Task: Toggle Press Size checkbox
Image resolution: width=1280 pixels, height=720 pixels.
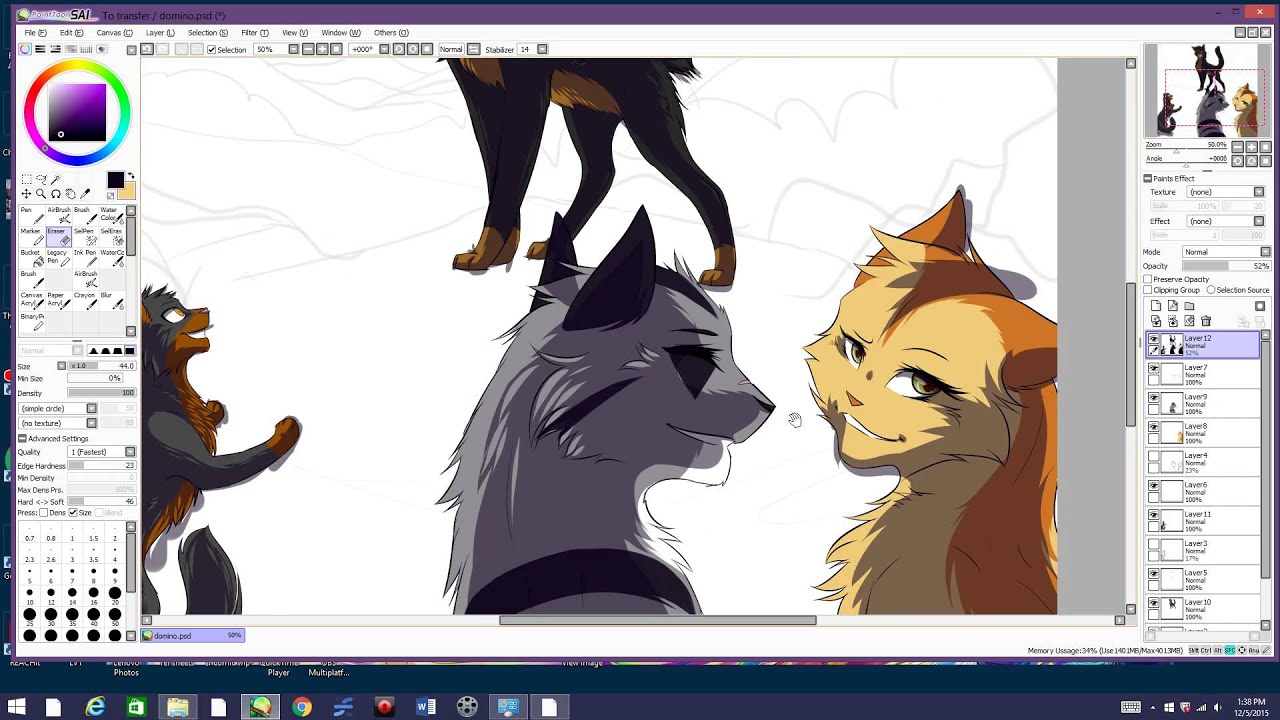Action: pyautogui.click(x=72, y=513)
